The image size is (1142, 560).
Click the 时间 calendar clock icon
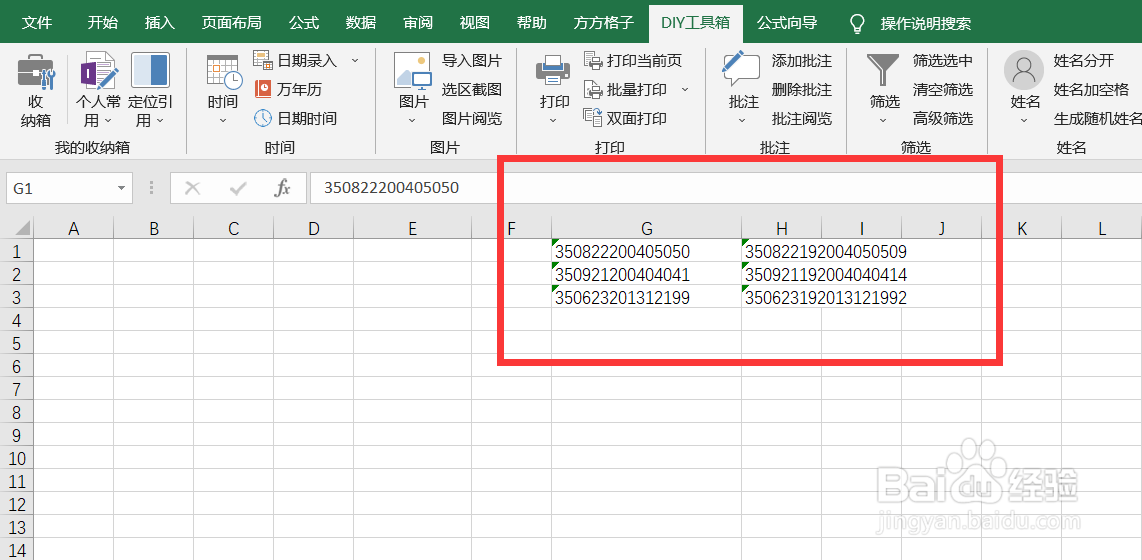(x=224, y=71)
